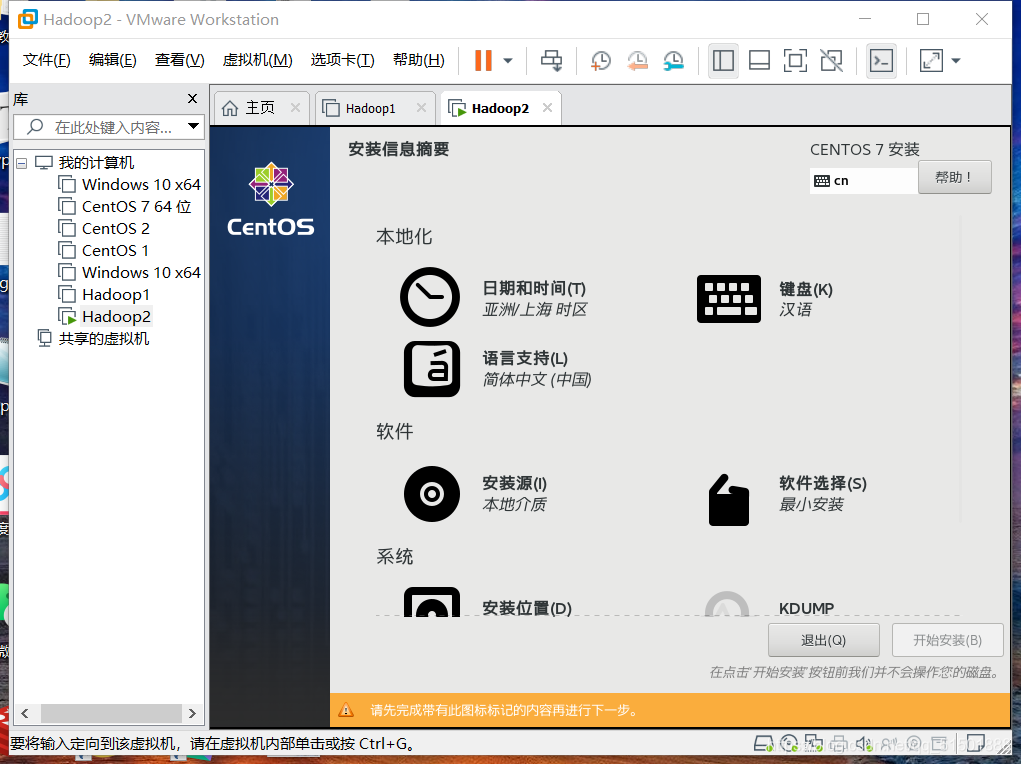The image size is (1021, 764).
Task: Click the CentOS logo in installer sidebar
Action: [x=270, y=199]
